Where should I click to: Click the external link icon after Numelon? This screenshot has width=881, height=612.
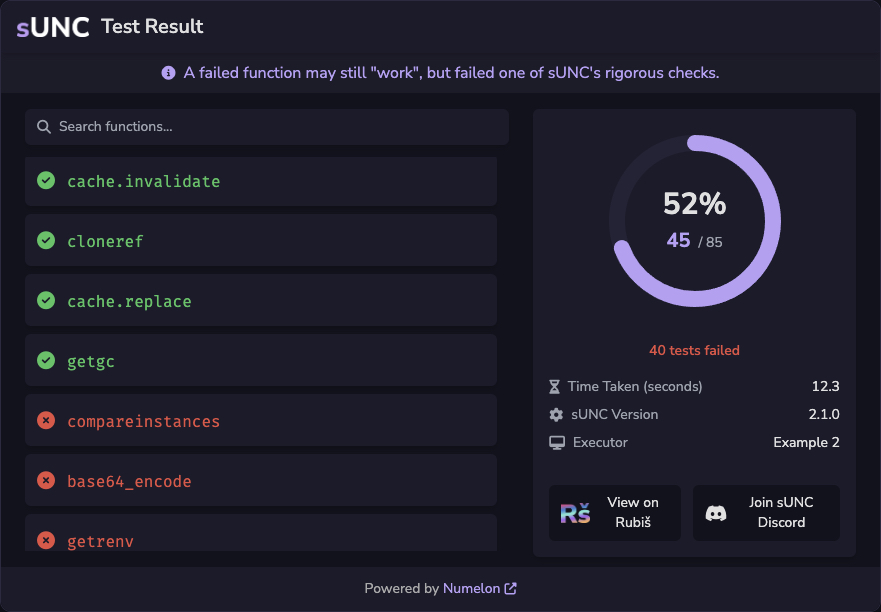point(511,588)
